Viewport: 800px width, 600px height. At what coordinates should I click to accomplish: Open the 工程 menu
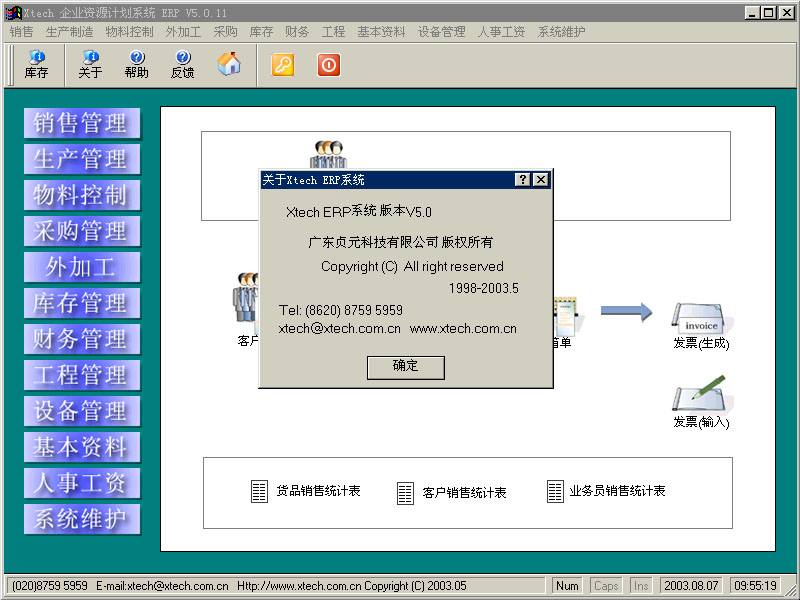tap(333, 32)
